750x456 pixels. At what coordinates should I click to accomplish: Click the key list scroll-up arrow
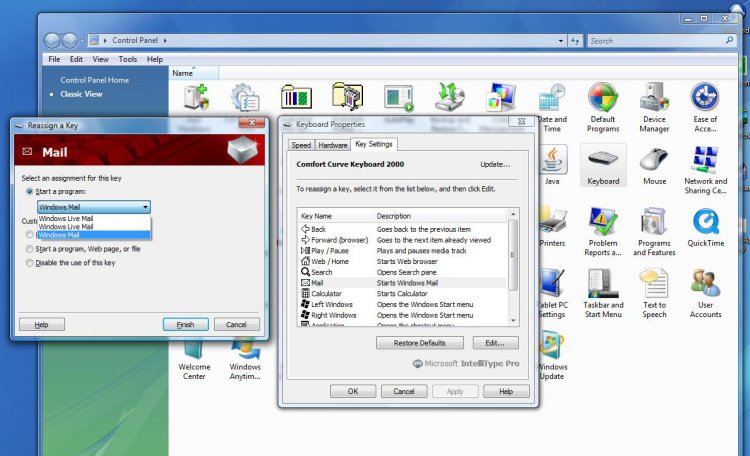(x=513, y=214)
